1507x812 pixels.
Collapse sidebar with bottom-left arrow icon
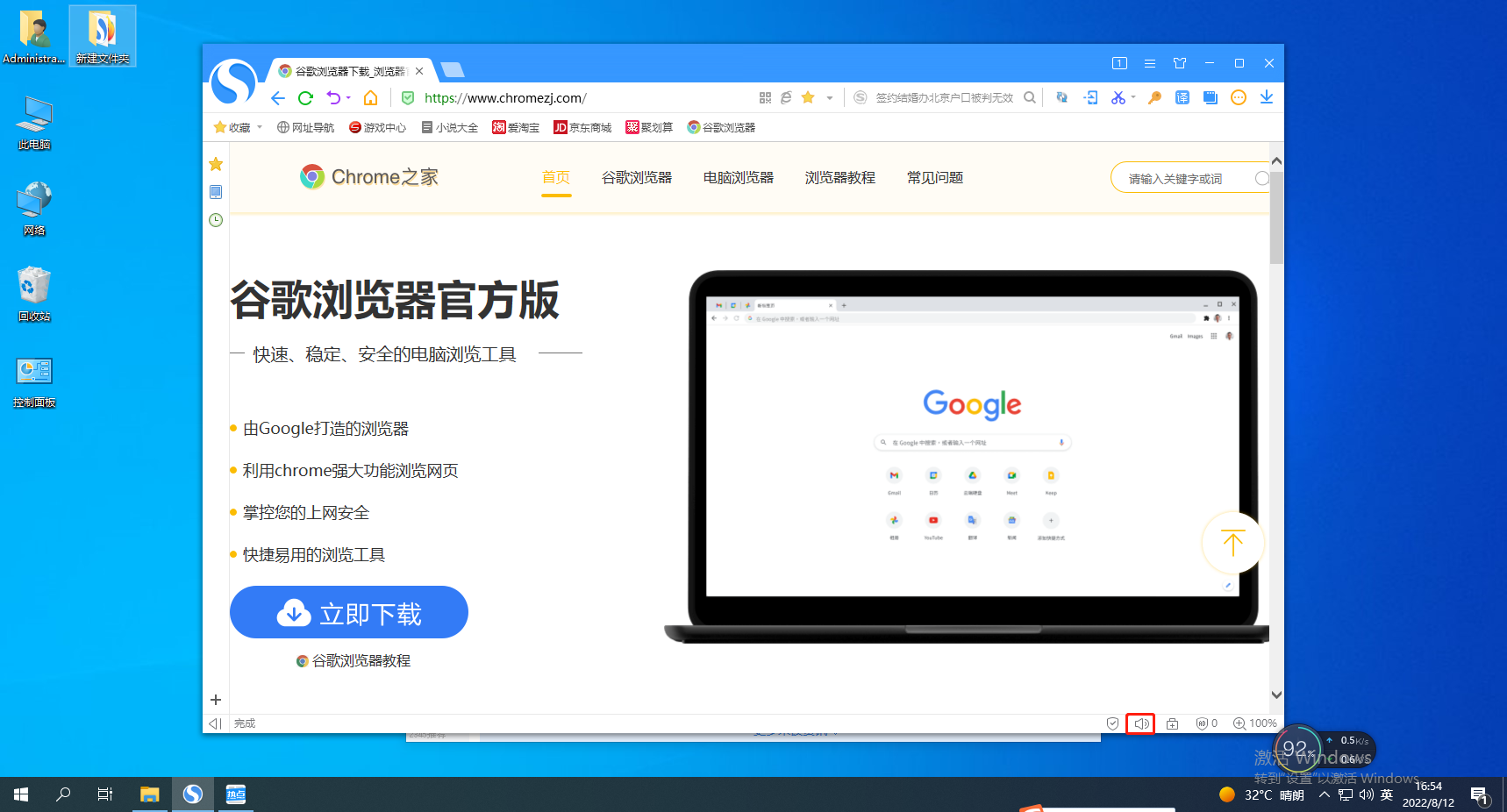(215, 723)
